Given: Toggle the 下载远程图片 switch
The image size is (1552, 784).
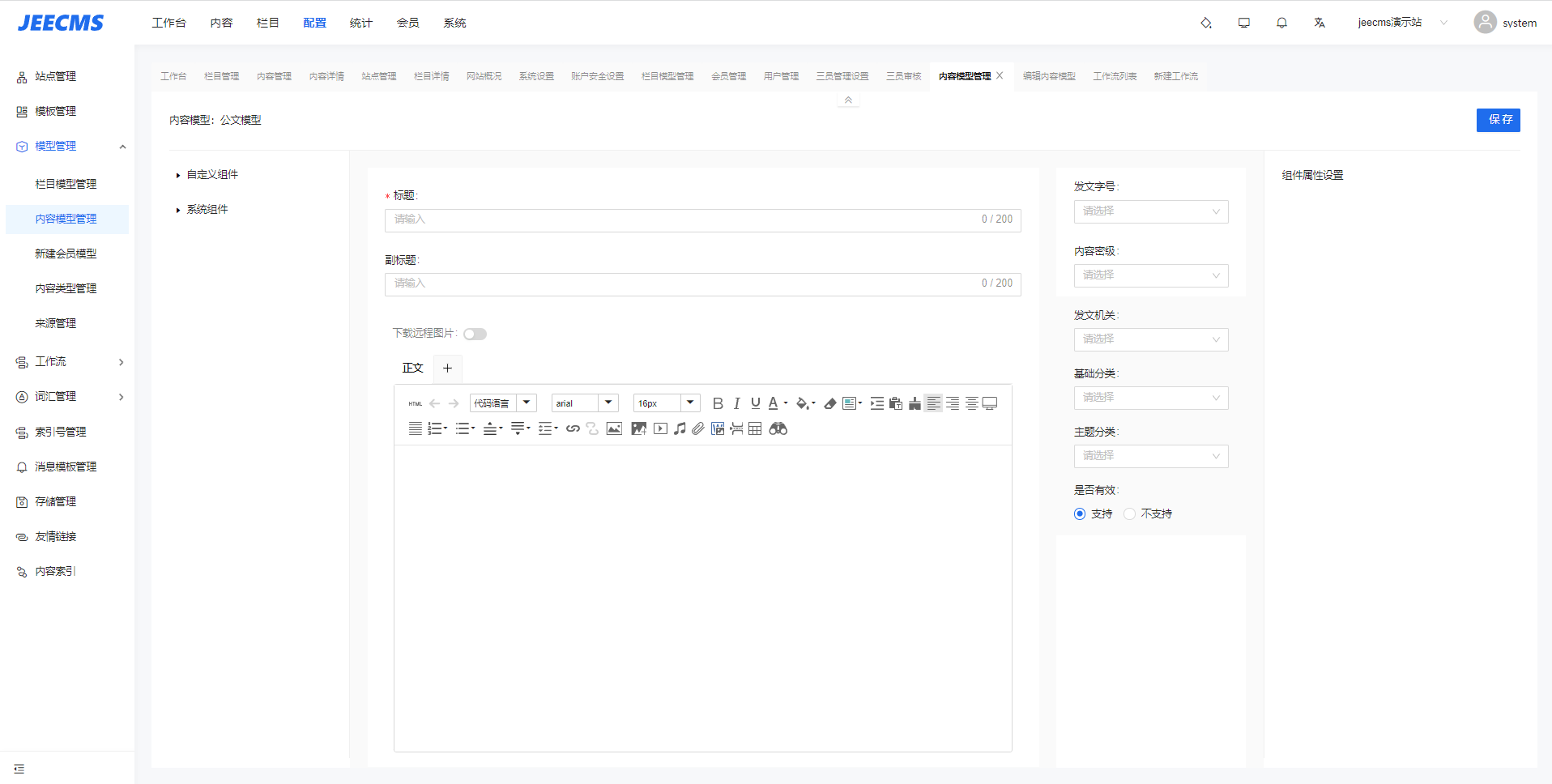Looking at the screenshot, I should coord(475,334).
